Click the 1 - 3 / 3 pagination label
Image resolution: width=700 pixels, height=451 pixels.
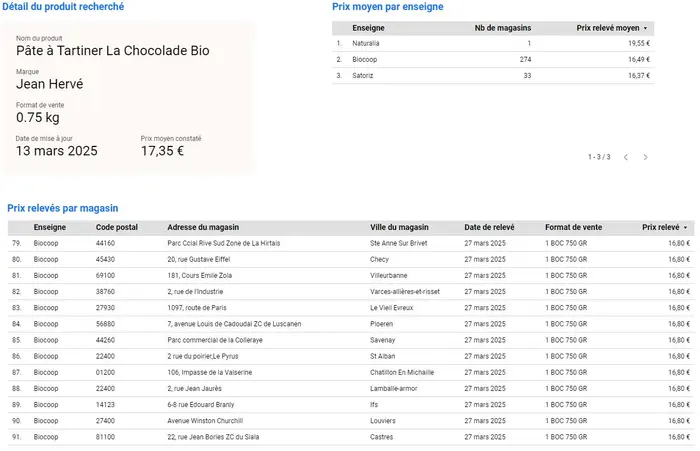click(599, 157)
